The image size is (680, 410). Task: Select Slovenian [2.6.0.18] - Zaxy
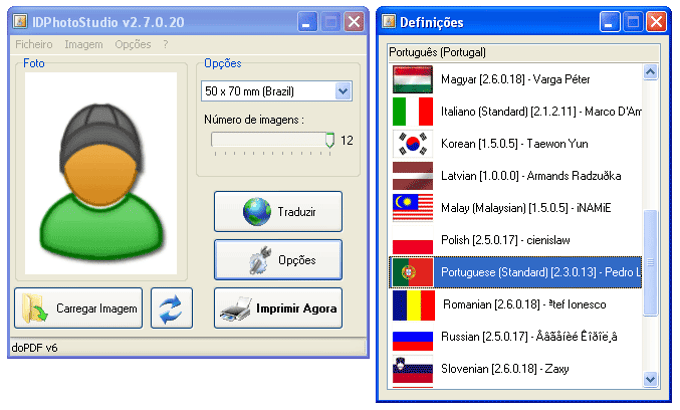(x=515, y=369)
